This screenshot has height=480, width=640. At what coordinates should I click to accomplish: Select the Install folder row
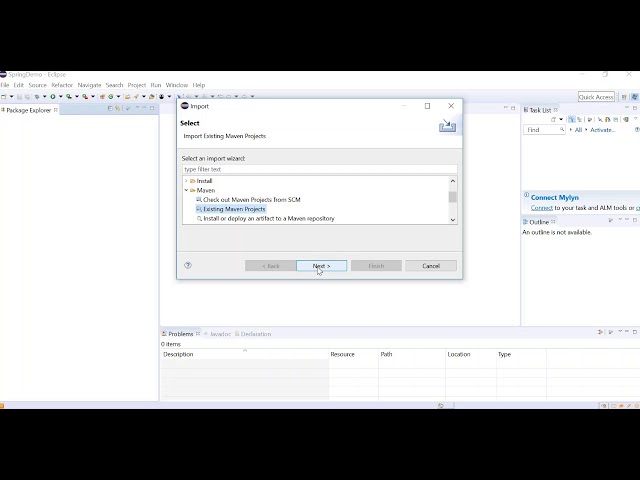pyautogui.click(x=201, y=181)
